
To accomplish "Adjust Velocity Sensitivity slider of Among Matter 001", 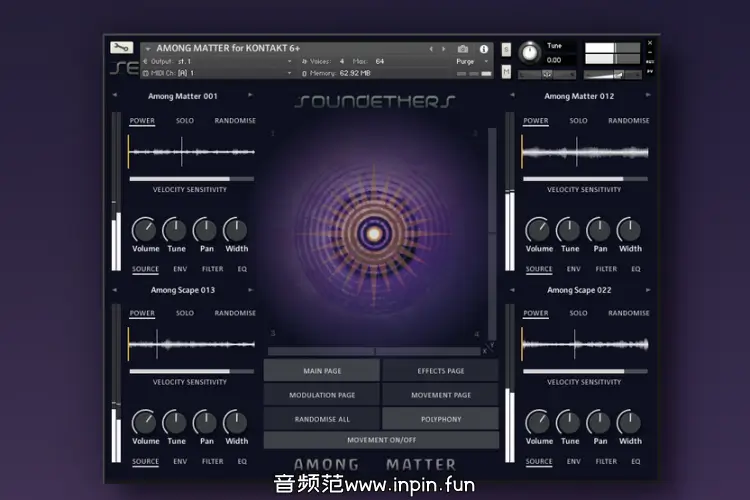I will coord(191,179).
